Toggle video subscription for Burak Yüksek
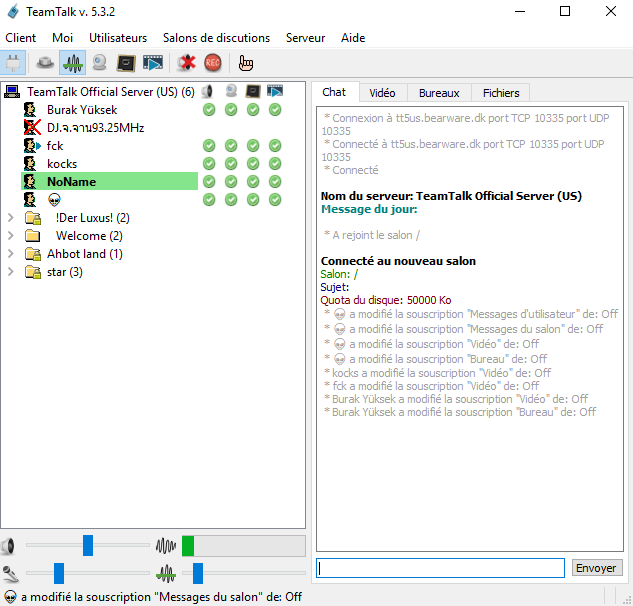 click(x=231, y=110)
